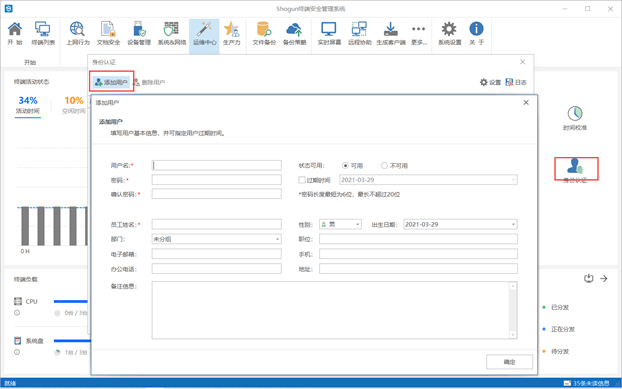Image resolution: width=622 pixels, height=389 pixels.
Task: Open the 开始 home icon in the toolbar
Action: point(15,33)
